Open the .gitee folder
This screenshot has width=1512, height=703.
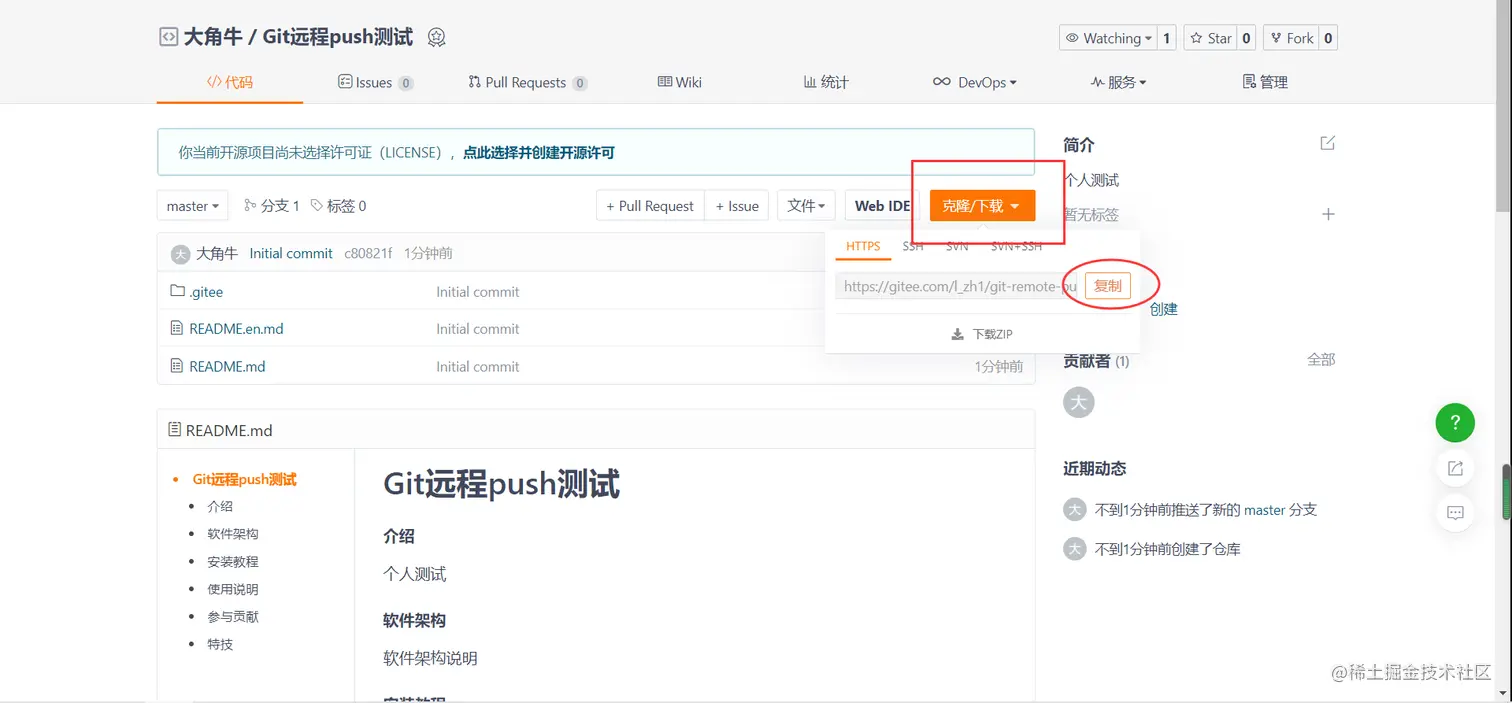click(x=206, y=292)
